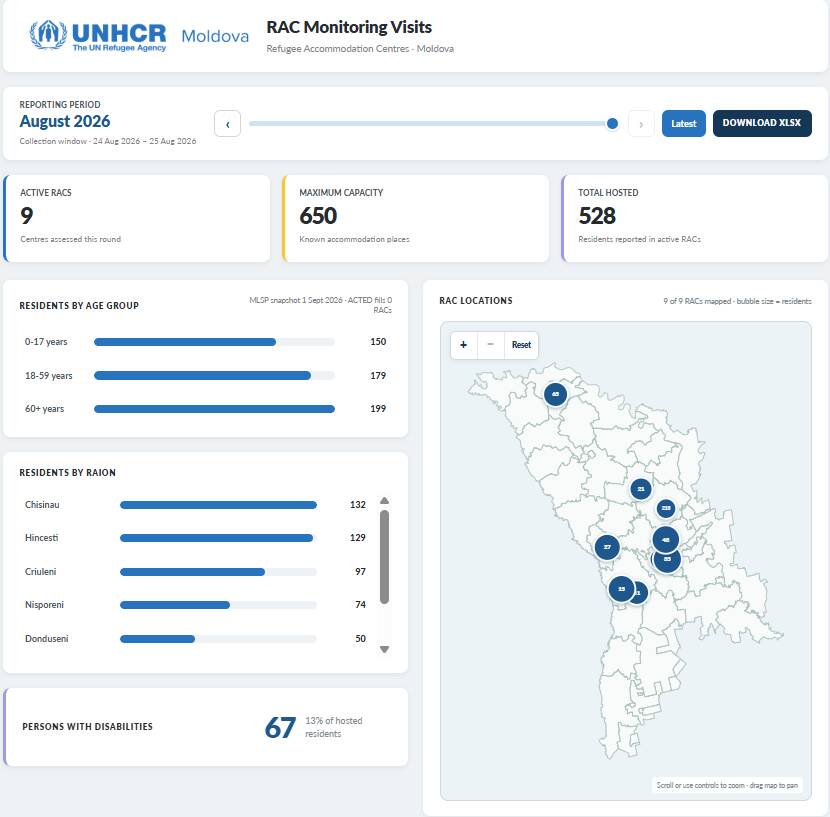Click the reporting period slider handle
830x817 pixels.
click(x=612, y=124)
